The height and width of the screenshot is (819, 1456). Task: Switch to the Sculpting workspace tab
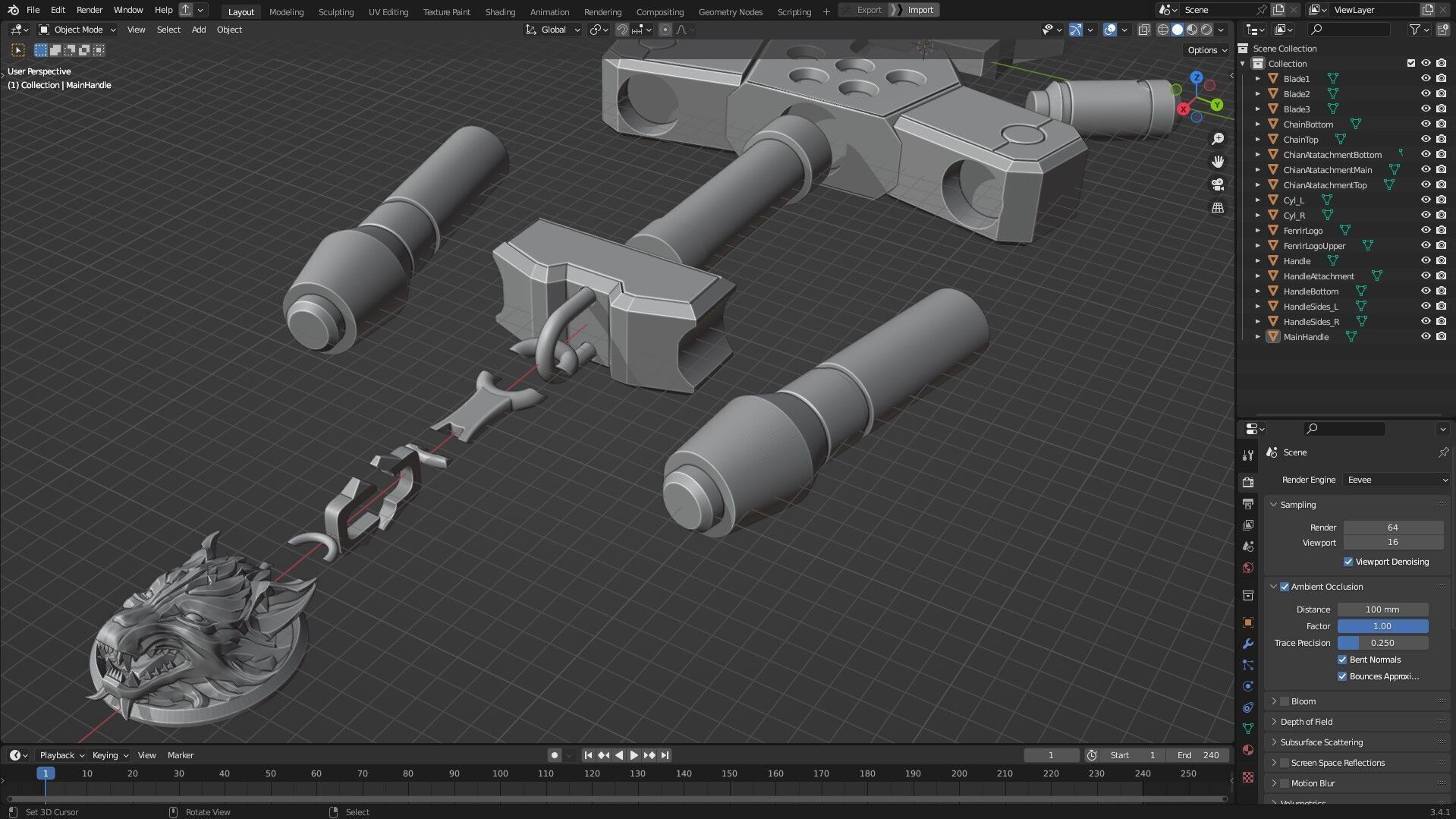[335, 11]
